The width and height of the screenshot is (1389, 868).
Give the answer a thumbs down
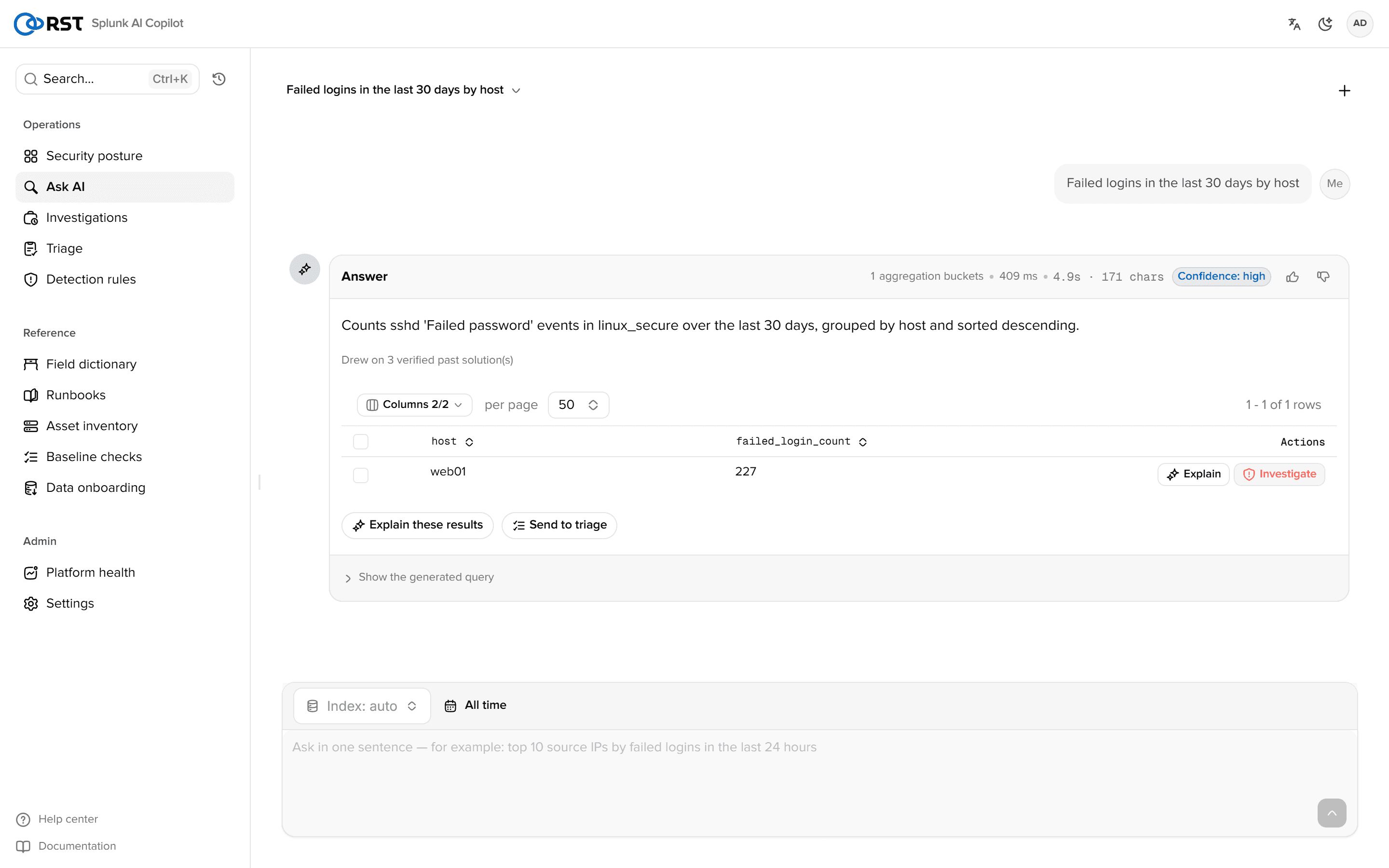coord(1323,277)
